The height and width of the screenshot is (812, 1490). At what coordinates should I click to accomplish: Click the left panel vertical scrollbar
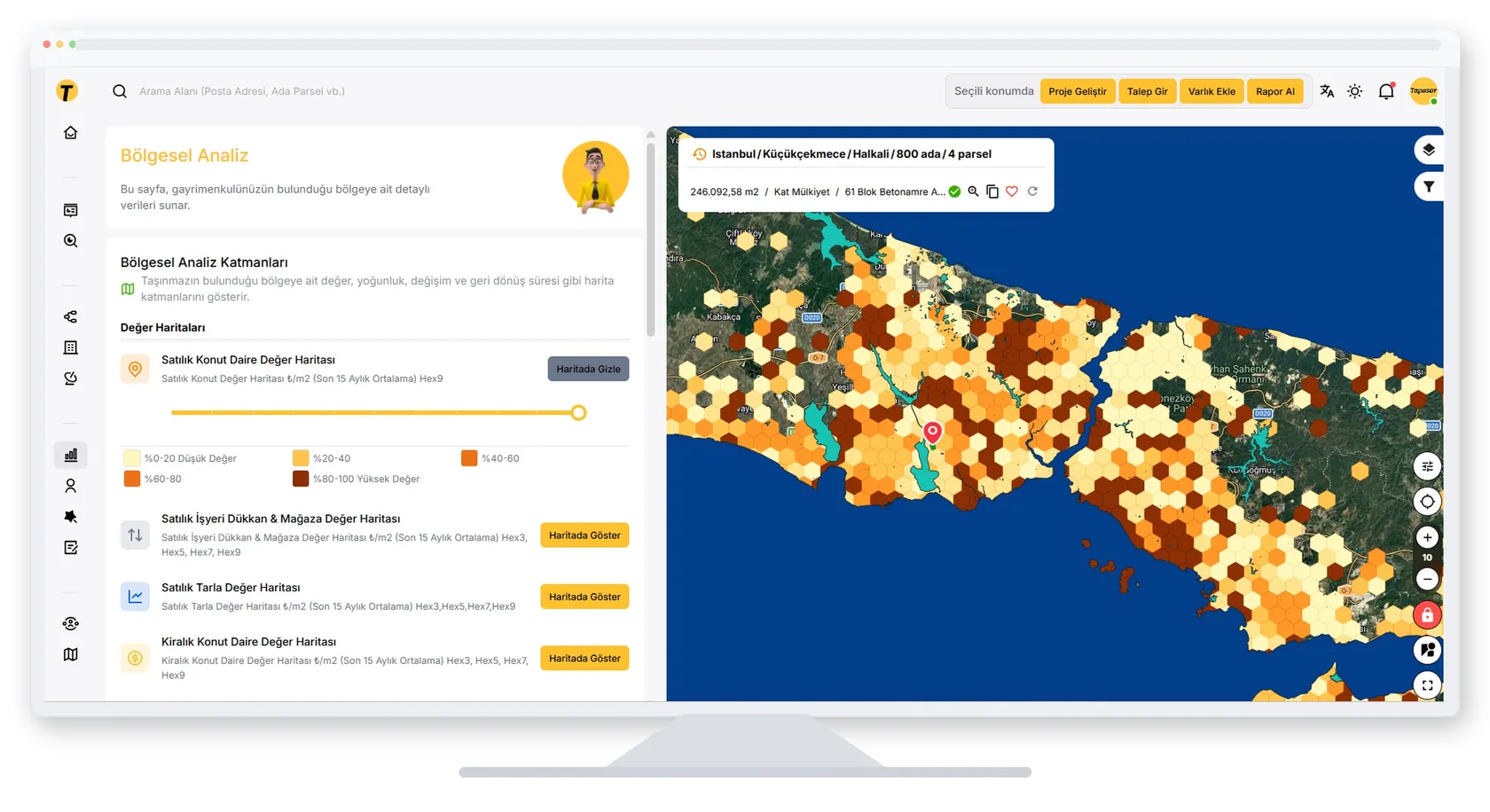point(651,239)
